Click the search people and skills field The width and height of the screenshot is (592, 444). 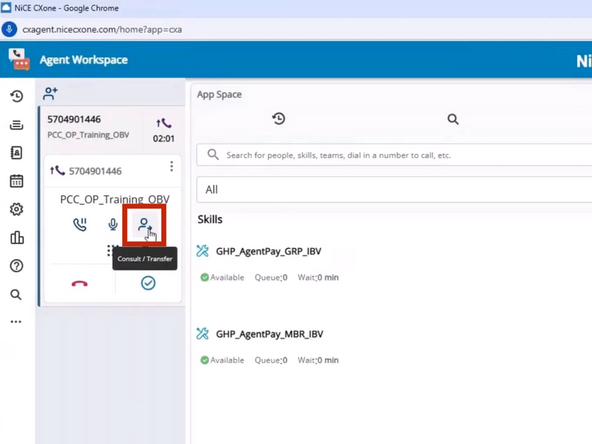point(394,155)
